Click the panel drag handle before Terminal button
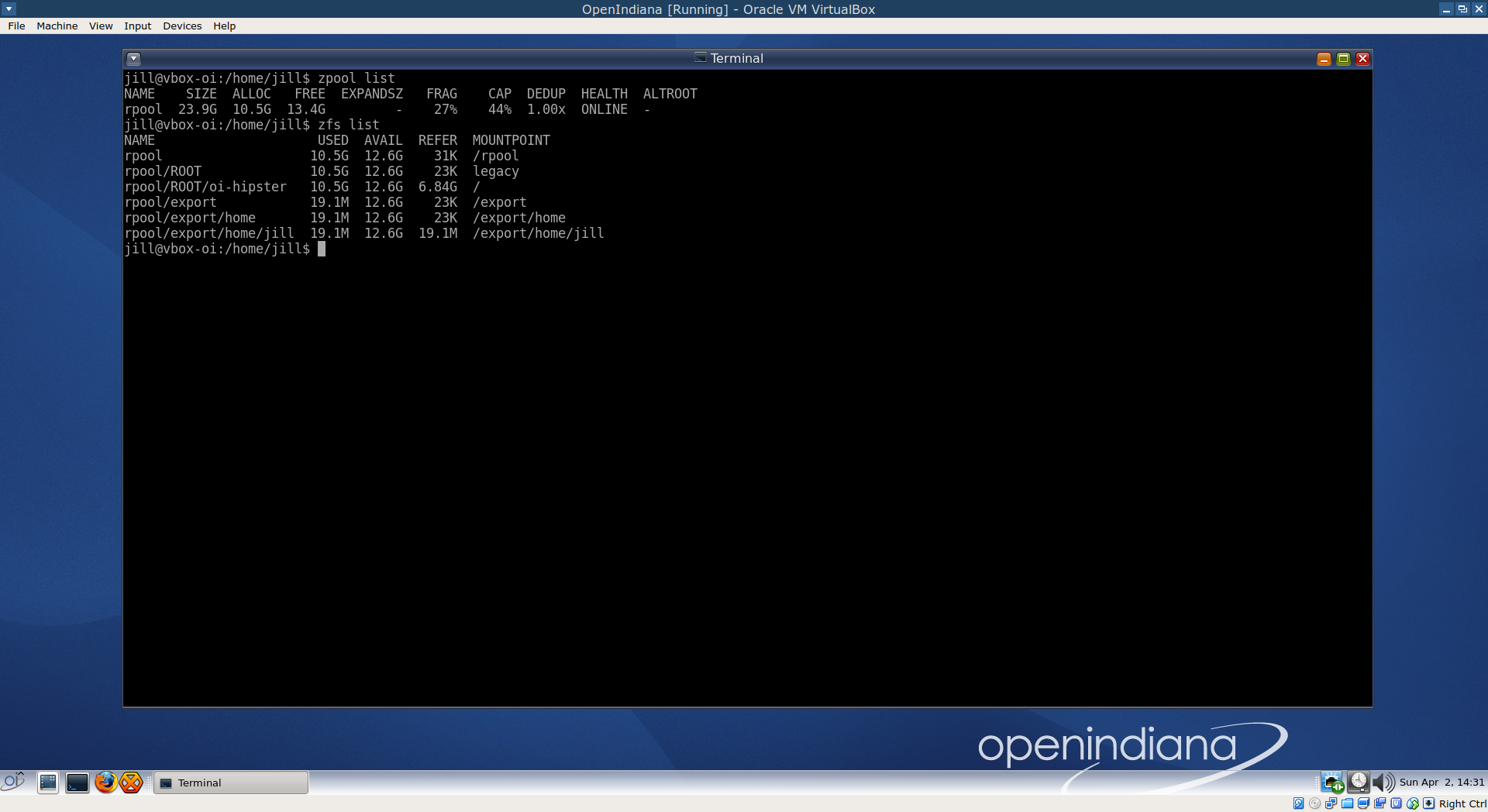Screen dimensions: 1488x812 149,783
